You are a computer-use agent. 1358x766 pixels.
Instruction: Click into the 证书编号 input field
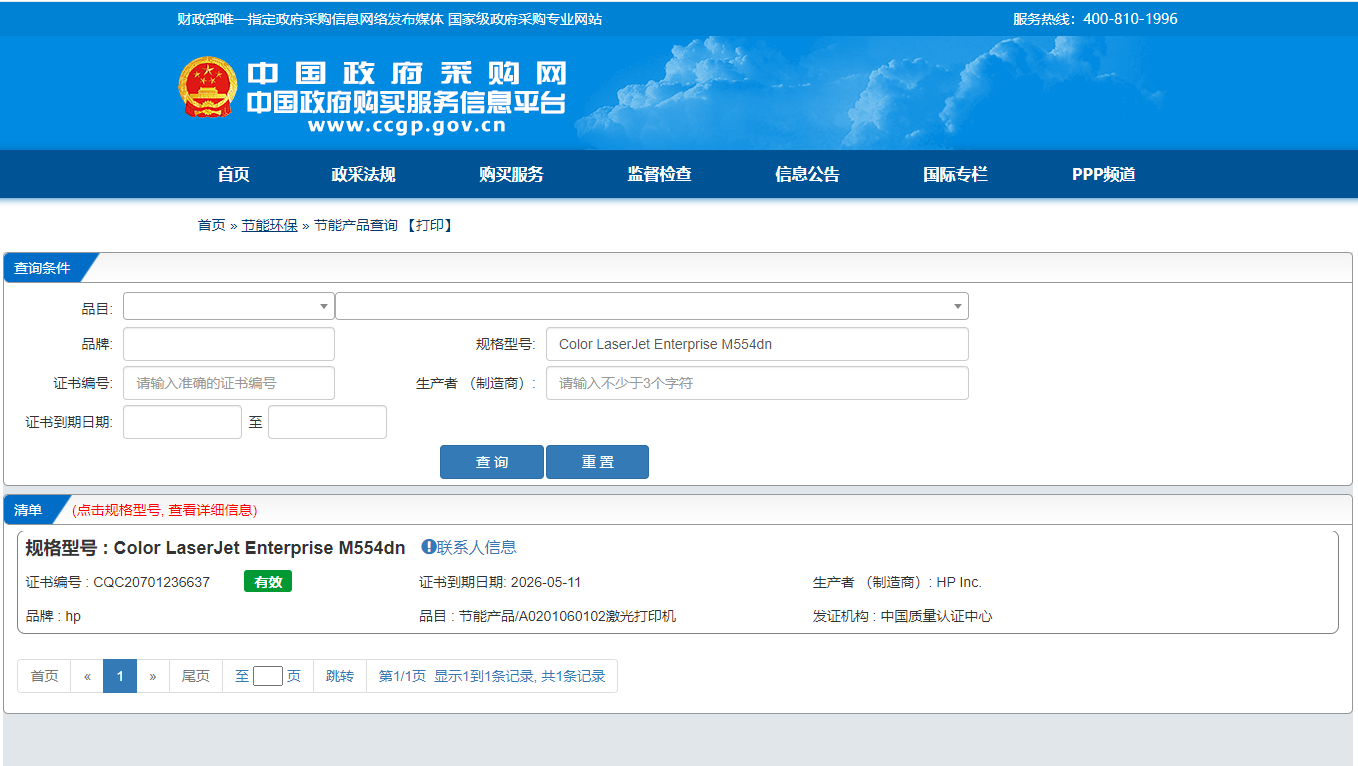228,383
